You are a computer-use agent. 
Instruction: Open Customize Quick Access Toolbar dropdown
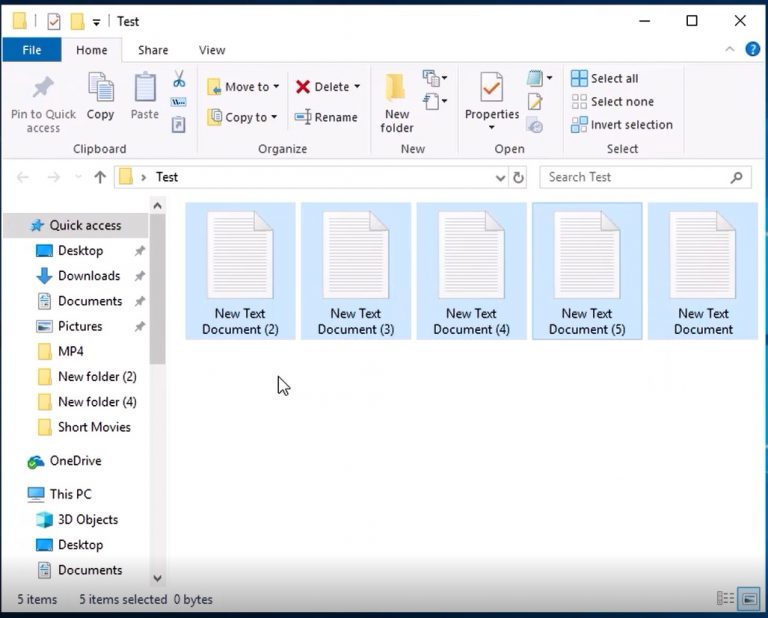(x=96, y=22)
